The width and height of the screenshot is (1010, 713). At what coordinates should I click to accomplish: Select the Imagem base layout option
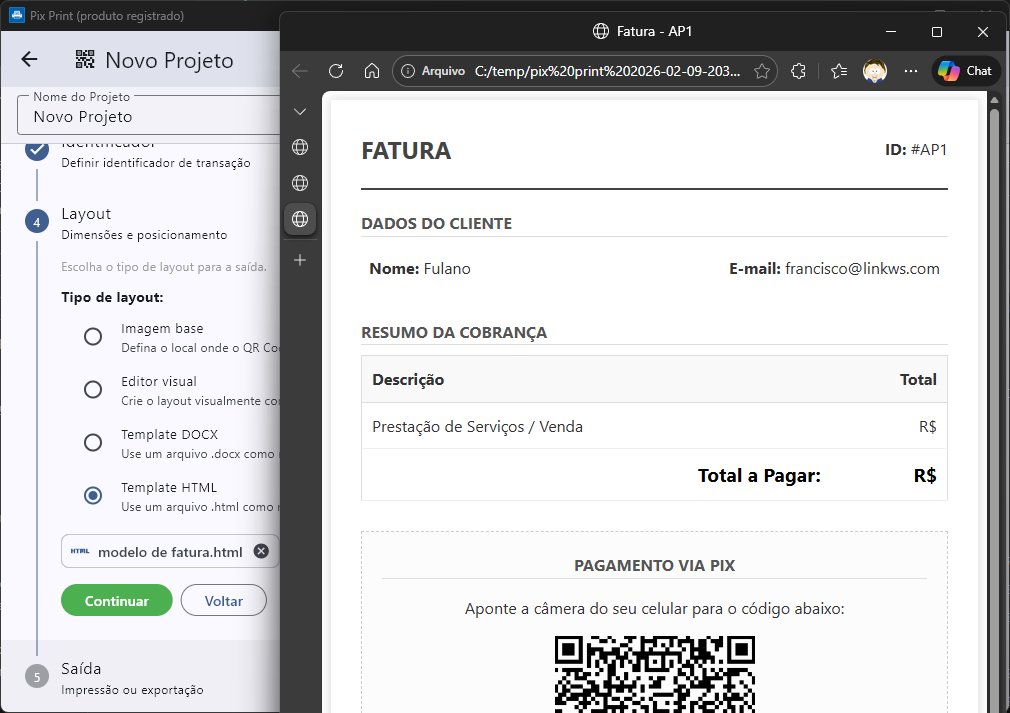pyautogui.click(x=93, y=336)
